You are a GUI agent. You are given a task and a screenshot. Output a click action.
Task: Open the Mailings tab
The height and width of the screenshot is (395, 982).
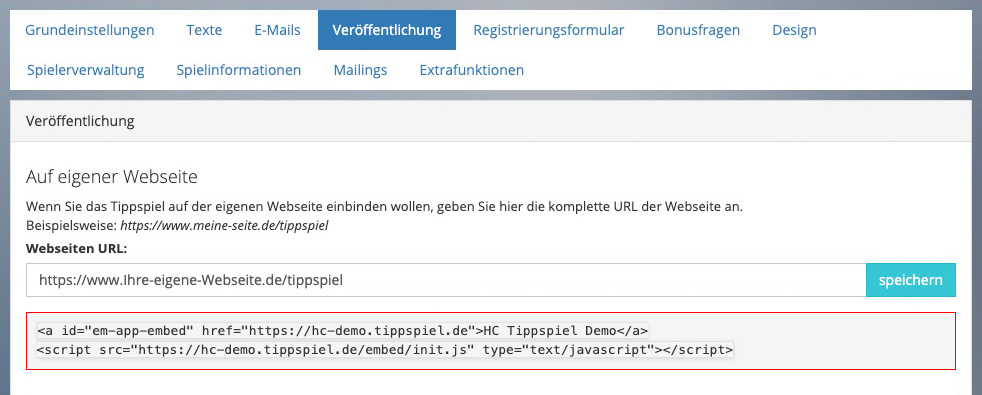[361, 70]
